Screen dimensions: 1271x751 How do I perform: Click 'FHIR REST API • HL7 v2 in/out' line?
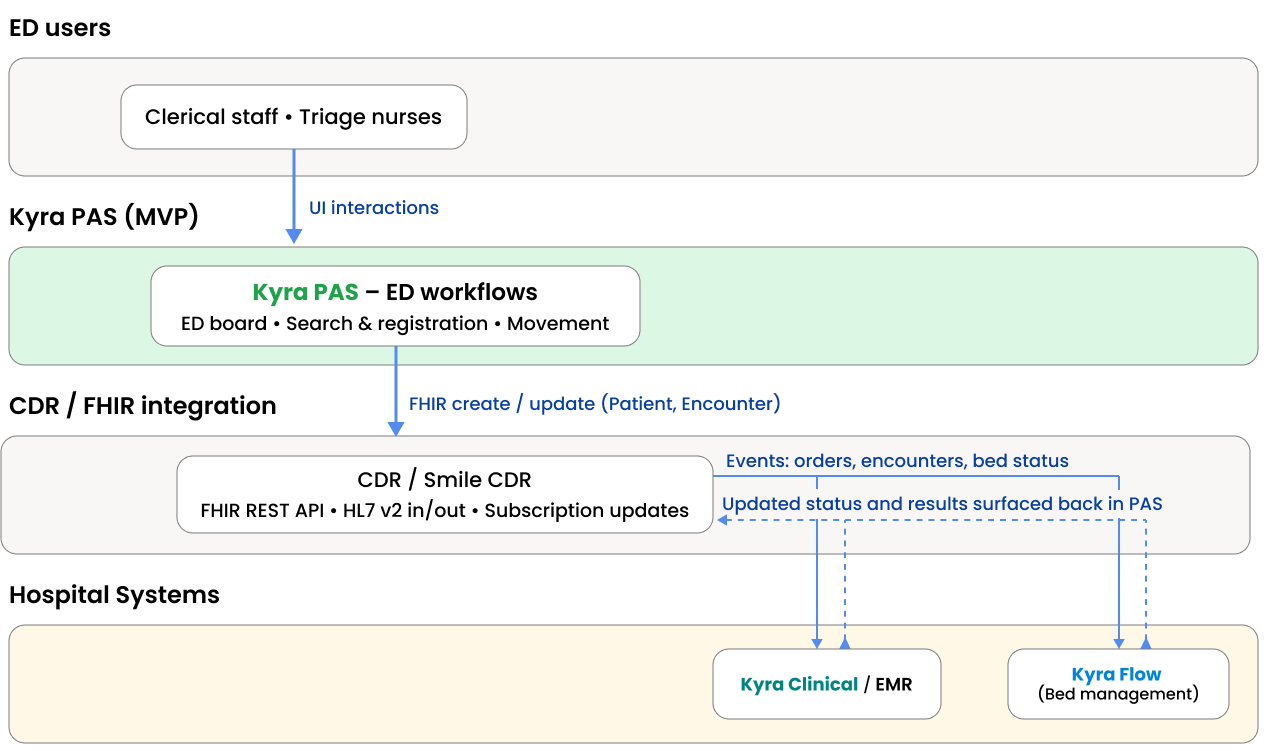pos(445,511)
